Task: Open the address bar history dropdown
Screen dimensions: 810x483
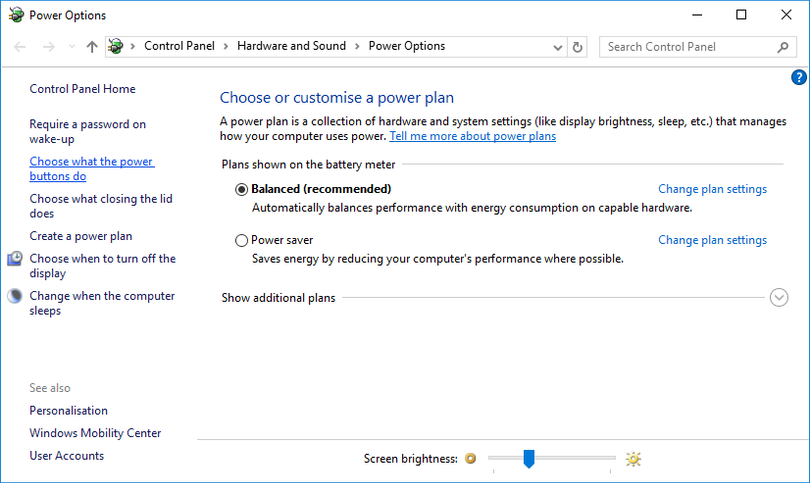Action: click(x=558, y=47)
